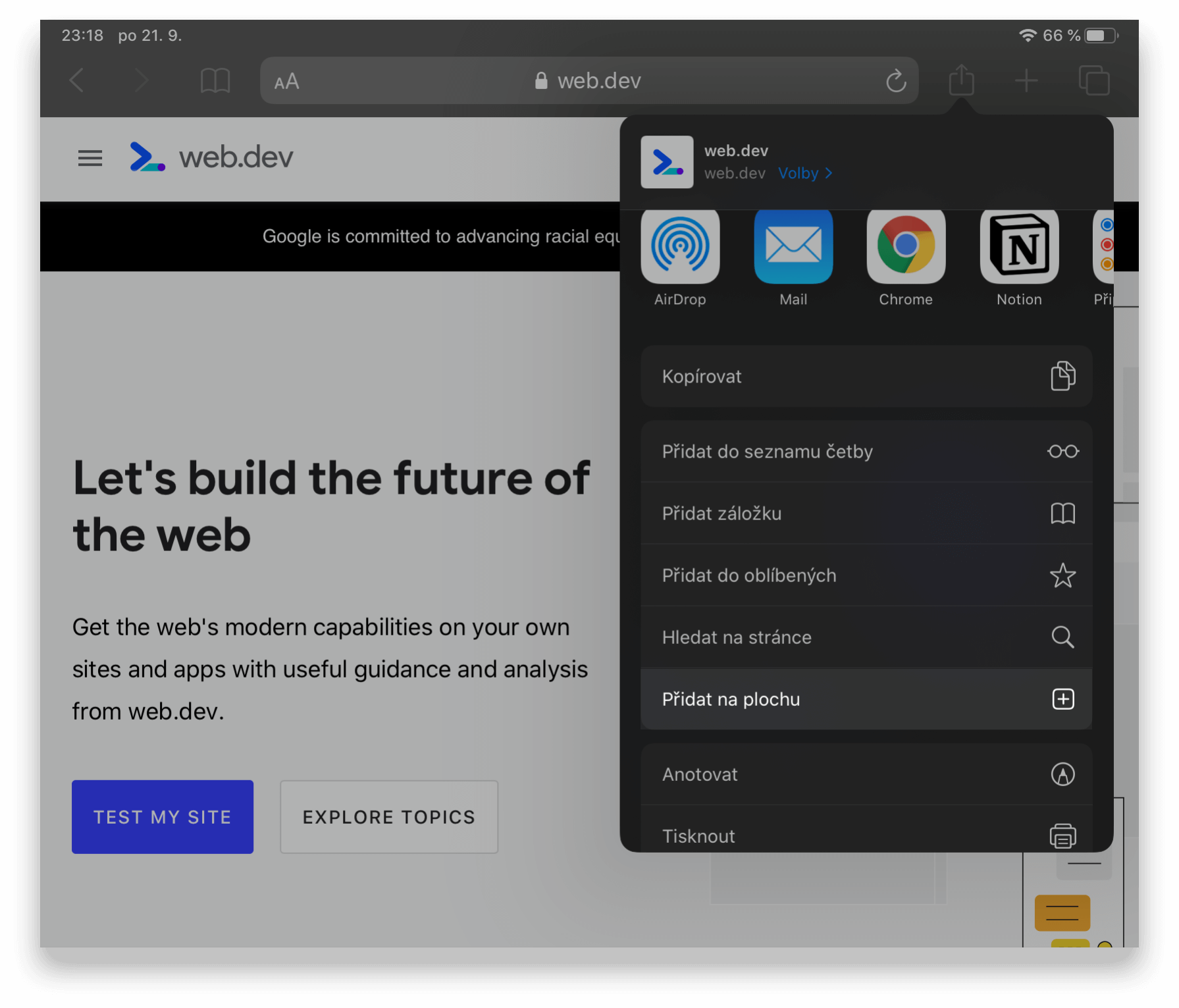
Task: Select the Reminders app icon
Action: point(1103,257)
